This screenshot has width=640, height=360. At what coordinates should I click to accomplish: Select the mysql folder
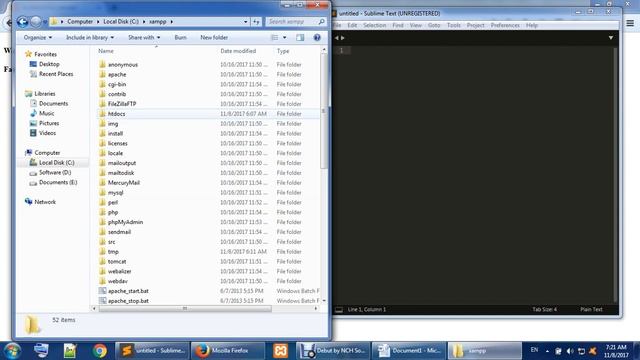(116, 193)
